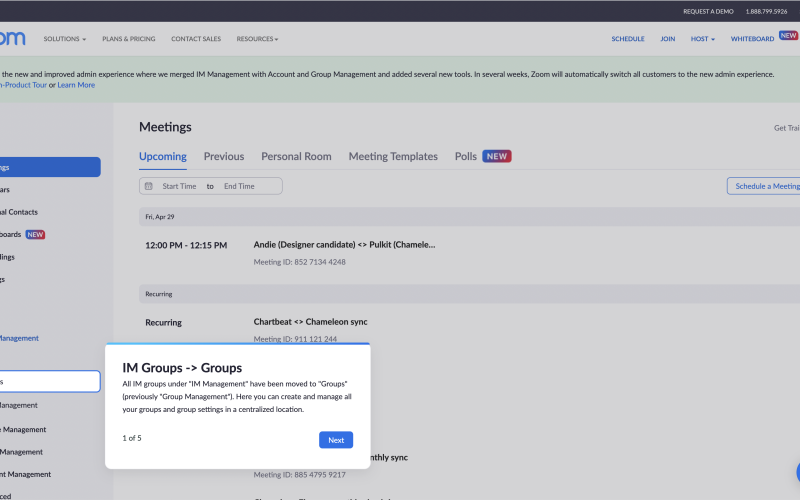Click the calendar icon in date range field
Image resolution: width=800 pixels, height=500 pixels.
point(149,186)
